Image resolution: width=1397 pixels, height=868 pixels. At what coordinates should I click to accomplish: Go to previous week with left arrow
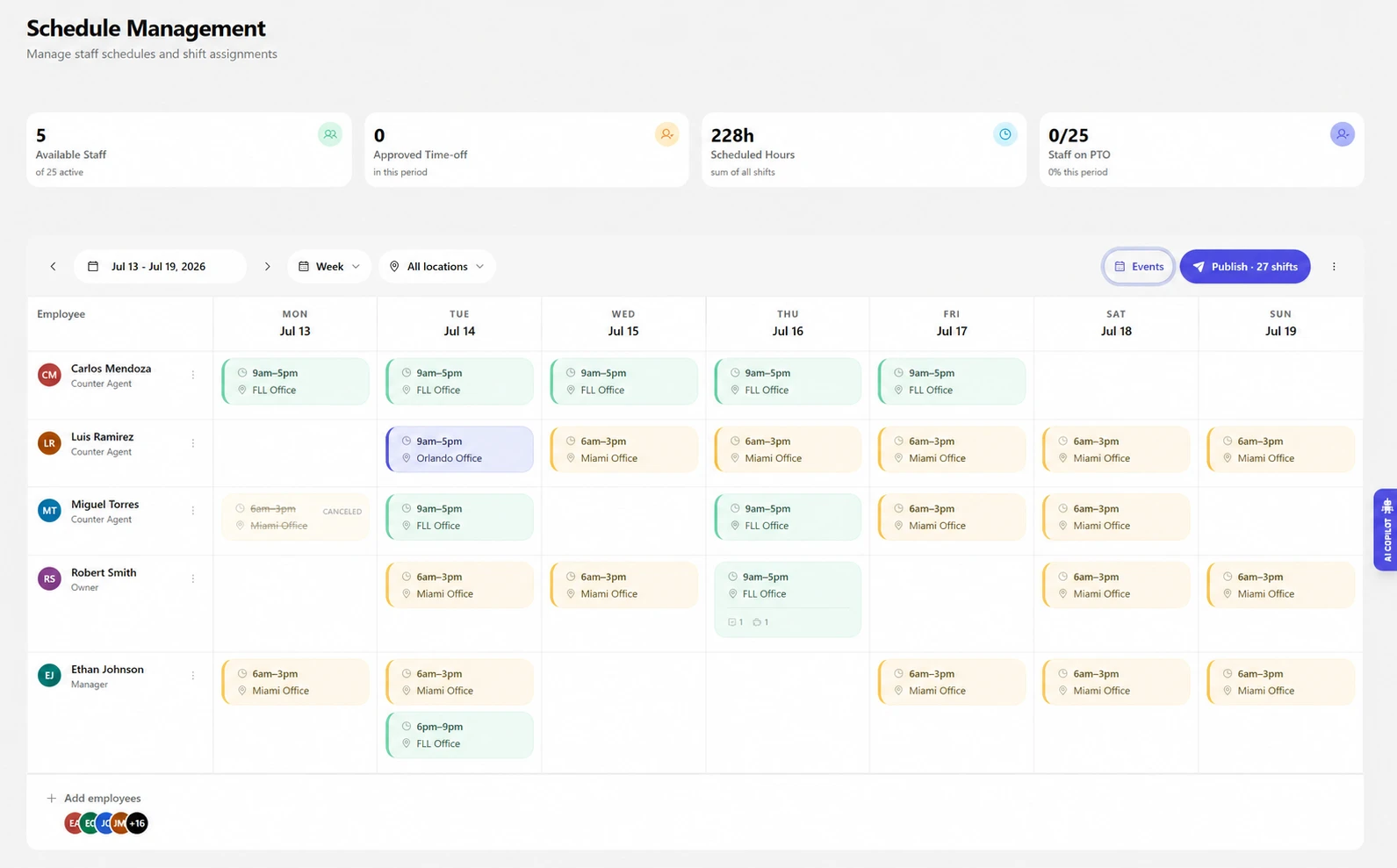coord(53,267)
